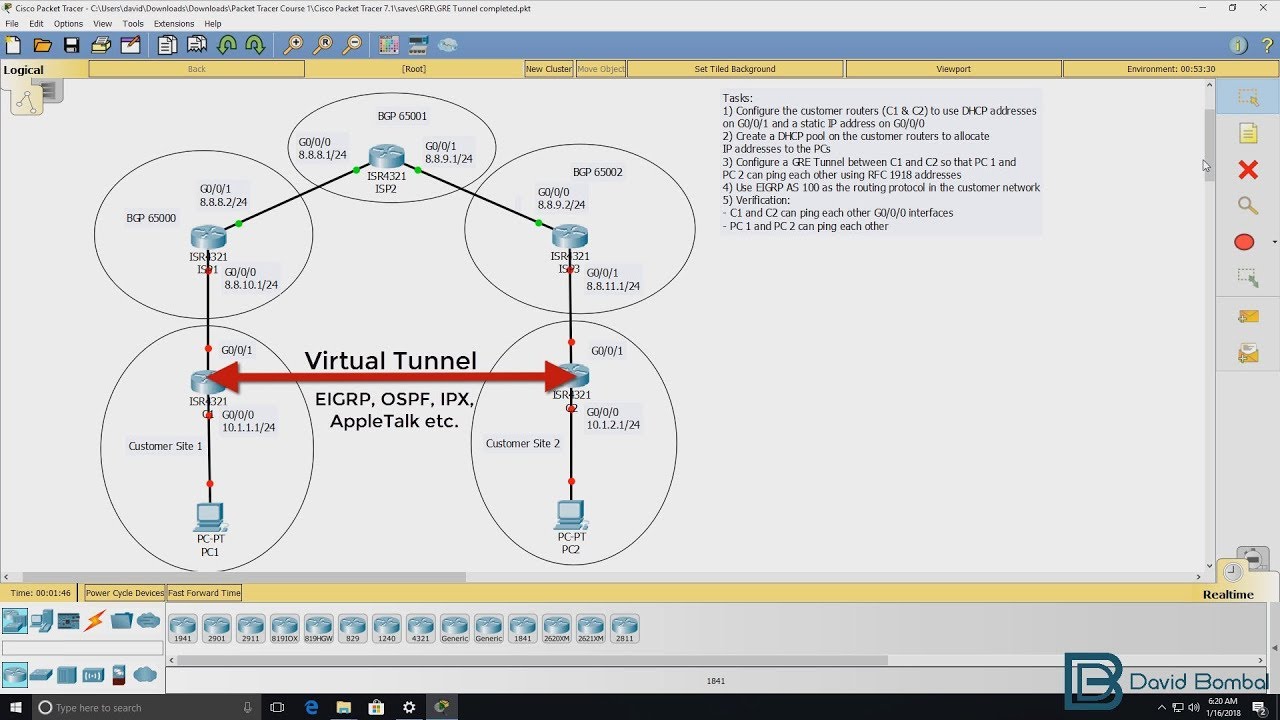Open the Edit menu
Viewport: 1280px width, 720px height.
click(36, 23)
